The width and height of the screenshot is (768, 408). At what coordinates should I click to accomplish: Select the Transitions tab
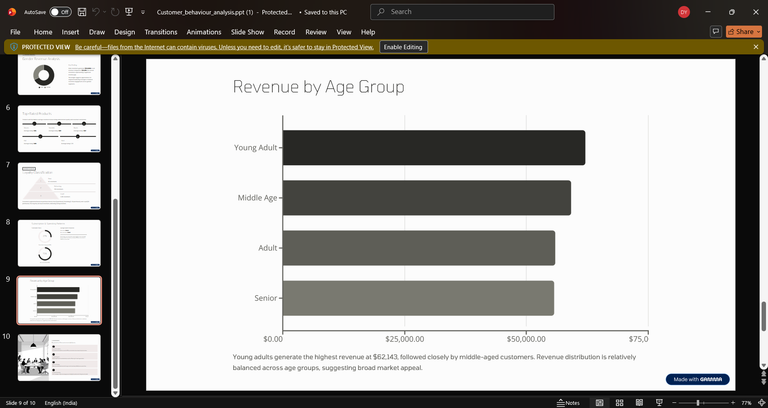pos(161,32)
